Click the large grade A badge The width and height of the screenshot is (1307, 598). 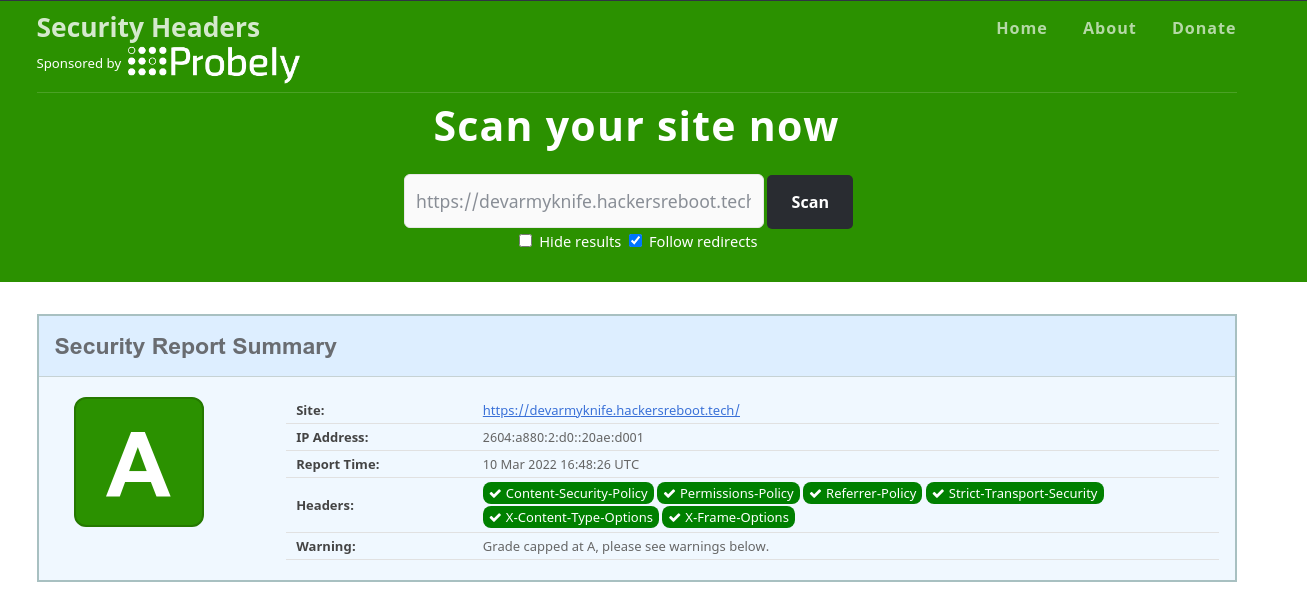[139, 462]
